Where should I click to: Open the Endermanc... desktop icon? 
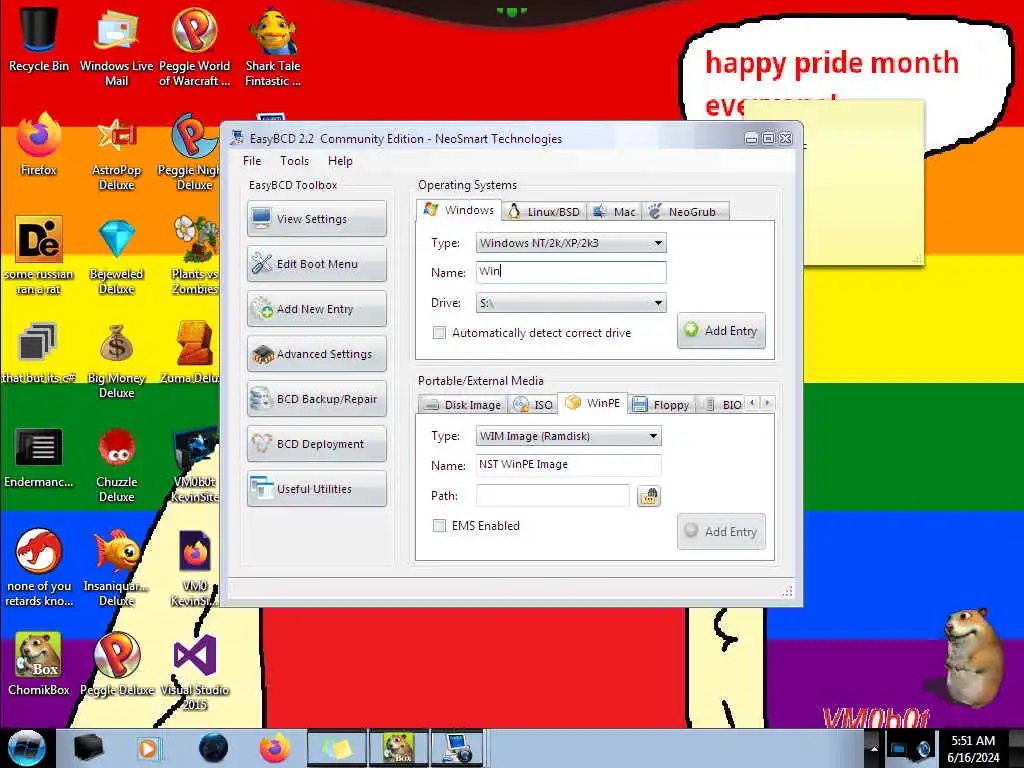tap(39, 457)
